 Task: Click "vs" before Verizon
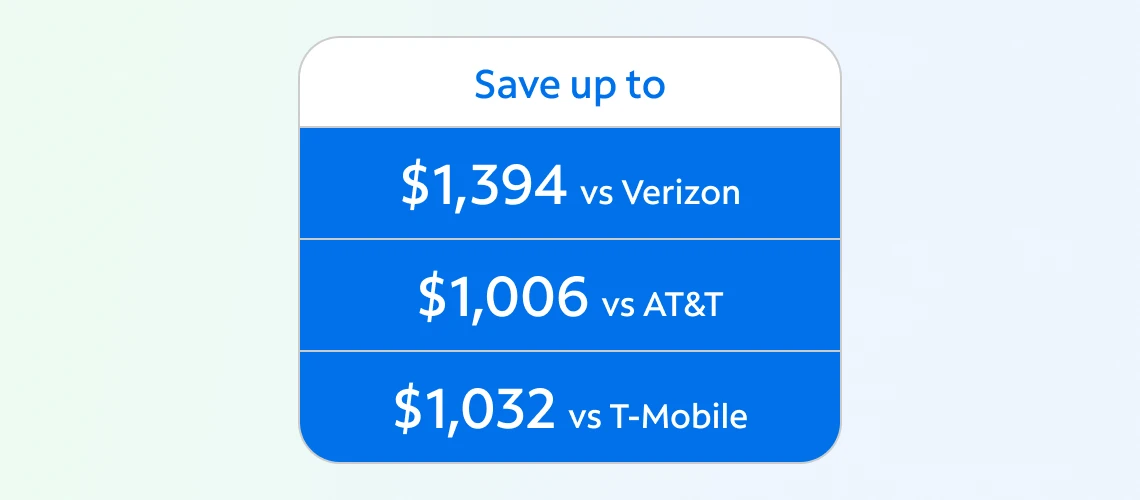click(598, 193)
